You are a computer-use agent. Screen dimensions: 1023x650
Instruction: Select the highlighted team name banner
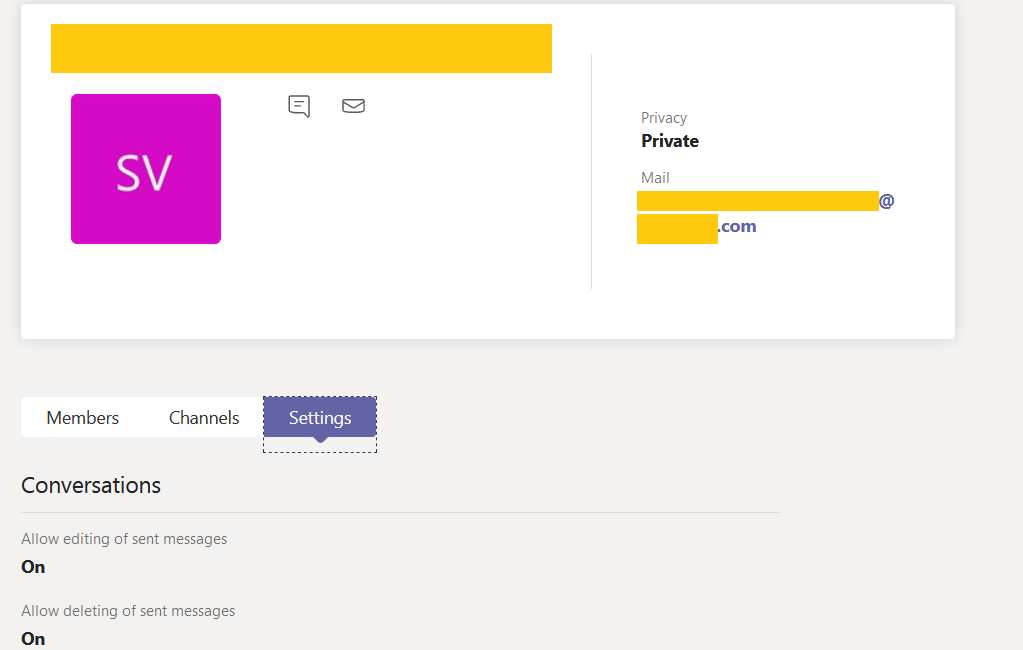[x=301, y=48]
